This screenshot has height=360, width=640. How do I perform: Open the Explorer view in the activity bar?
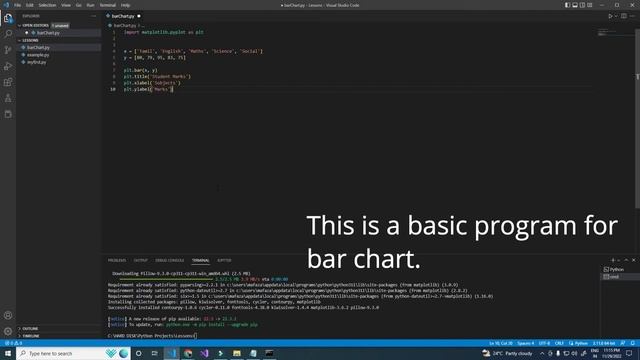click(x=8, y=18)
